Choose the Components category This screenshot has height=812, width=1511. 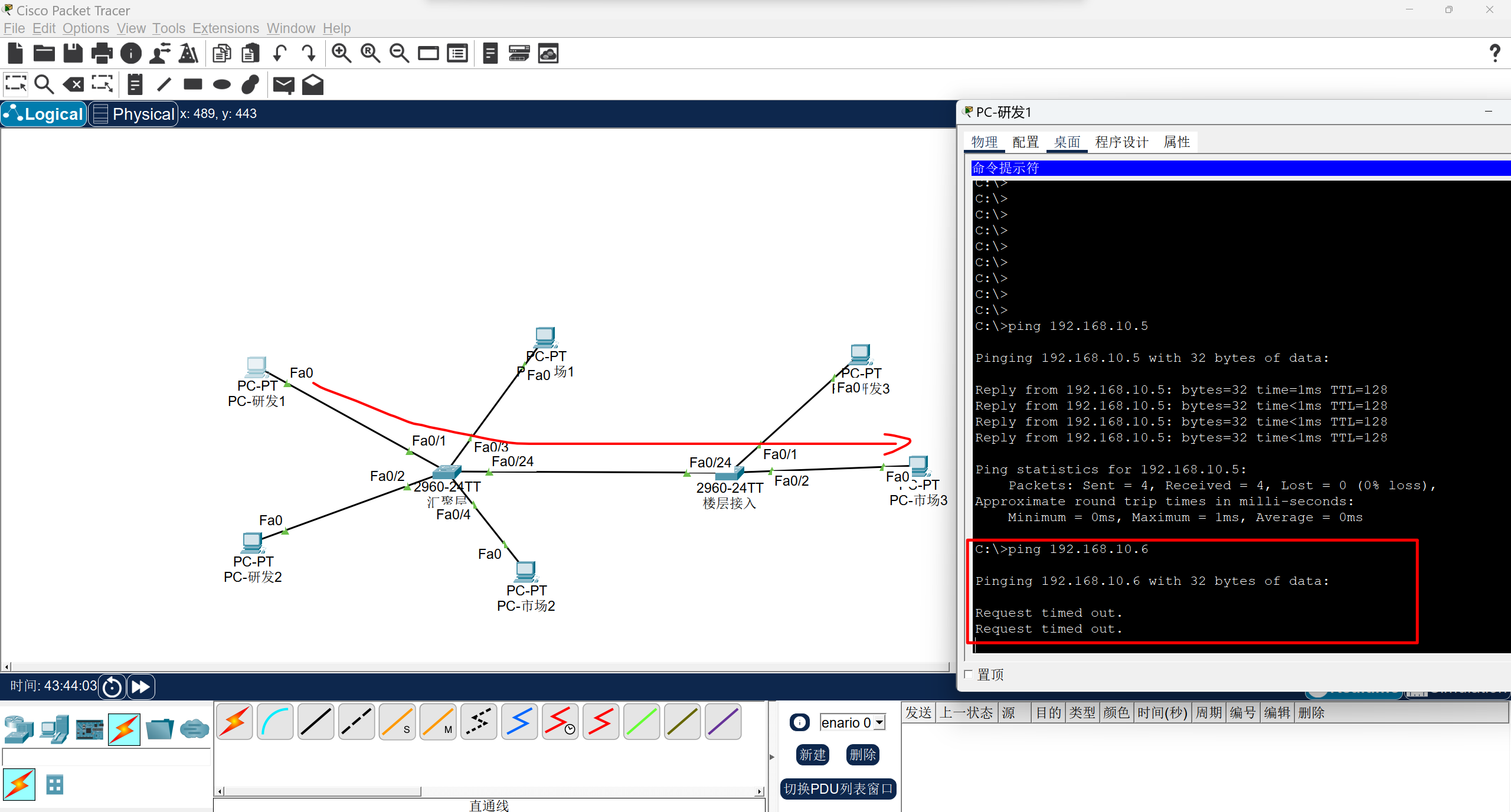[x=90, y=729]
